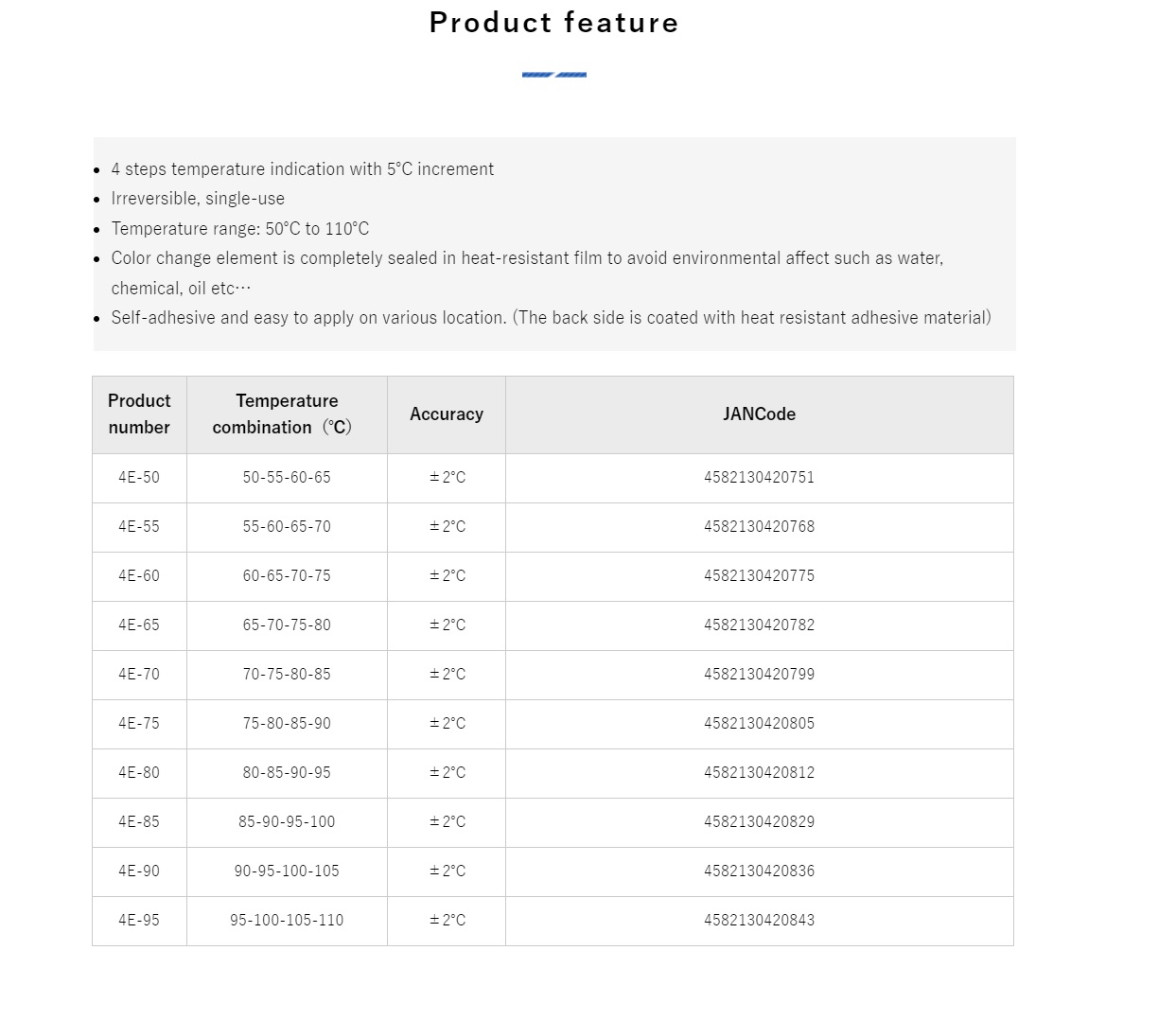Click the 95-100-105-110 temperature combination
This screenshot has width=1176, height=1021.
[x=287, y=921]
